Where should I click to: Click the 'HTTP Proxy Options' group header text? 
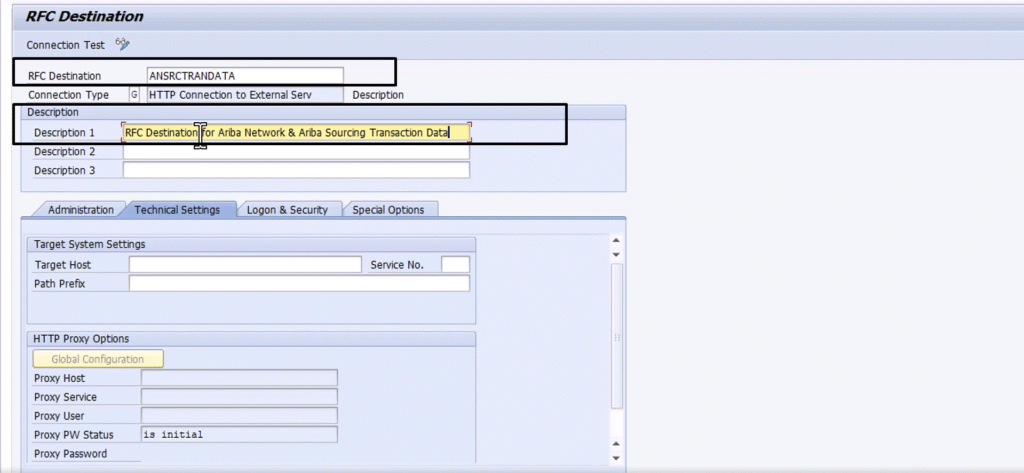pyautogui.click(x=81, y=338)
